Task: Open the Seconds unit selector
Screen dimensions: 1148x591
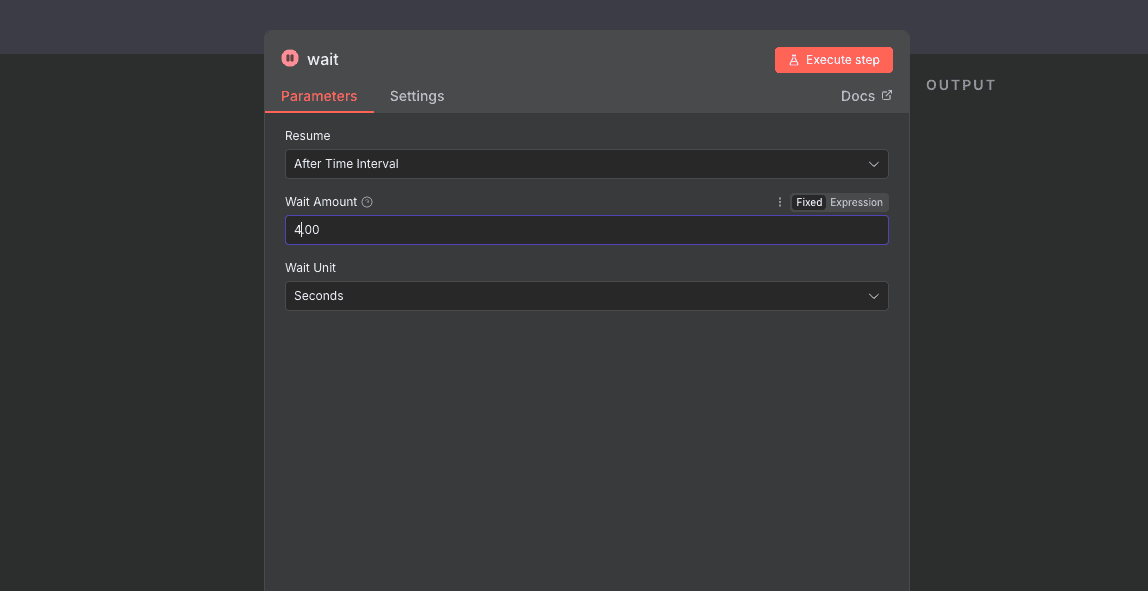Action: pos(570,296)
